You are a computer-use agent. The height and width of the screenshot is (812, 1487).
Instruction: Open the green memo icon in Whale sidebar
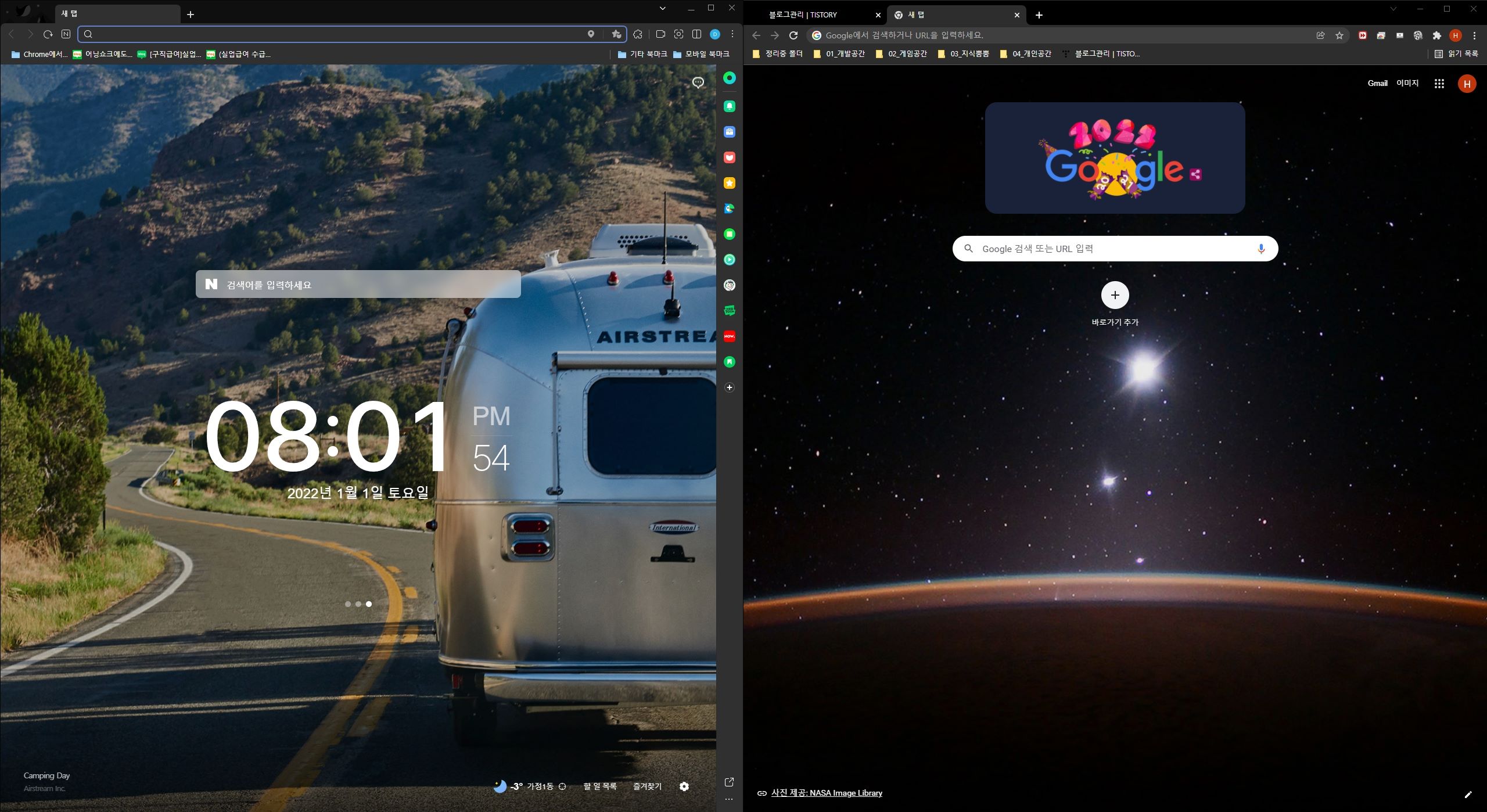(x=730, y=234)
